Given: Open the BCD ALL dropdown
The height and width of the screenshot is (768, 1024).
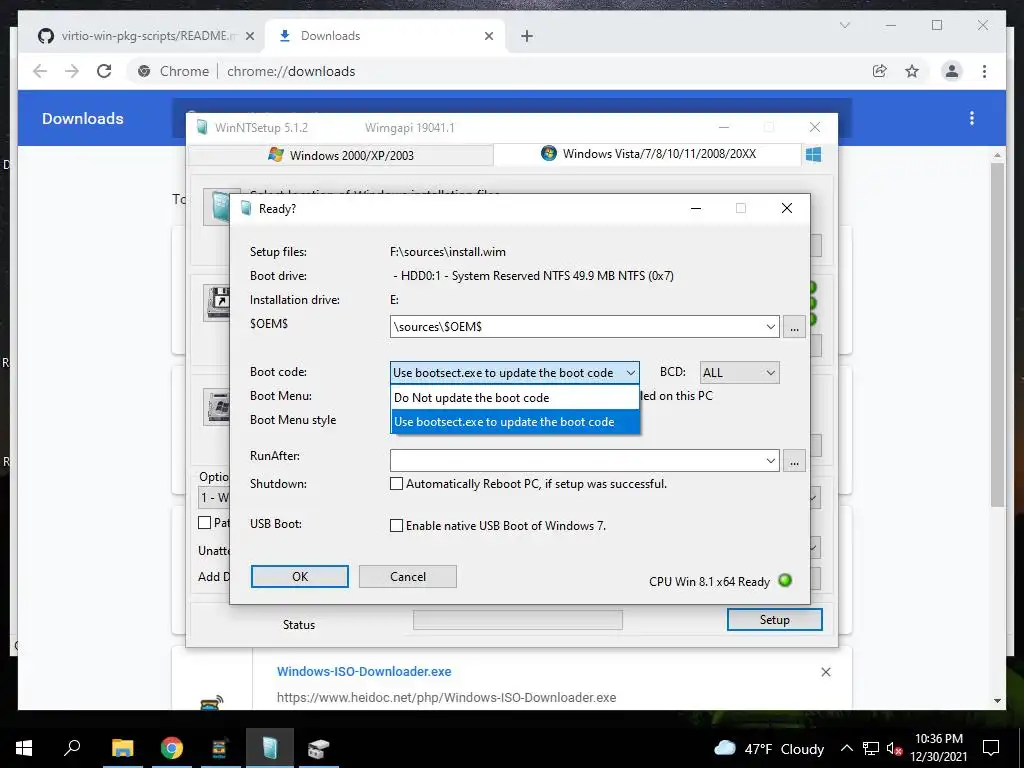Looking at the screenshot, I should [x=739, y=373].
